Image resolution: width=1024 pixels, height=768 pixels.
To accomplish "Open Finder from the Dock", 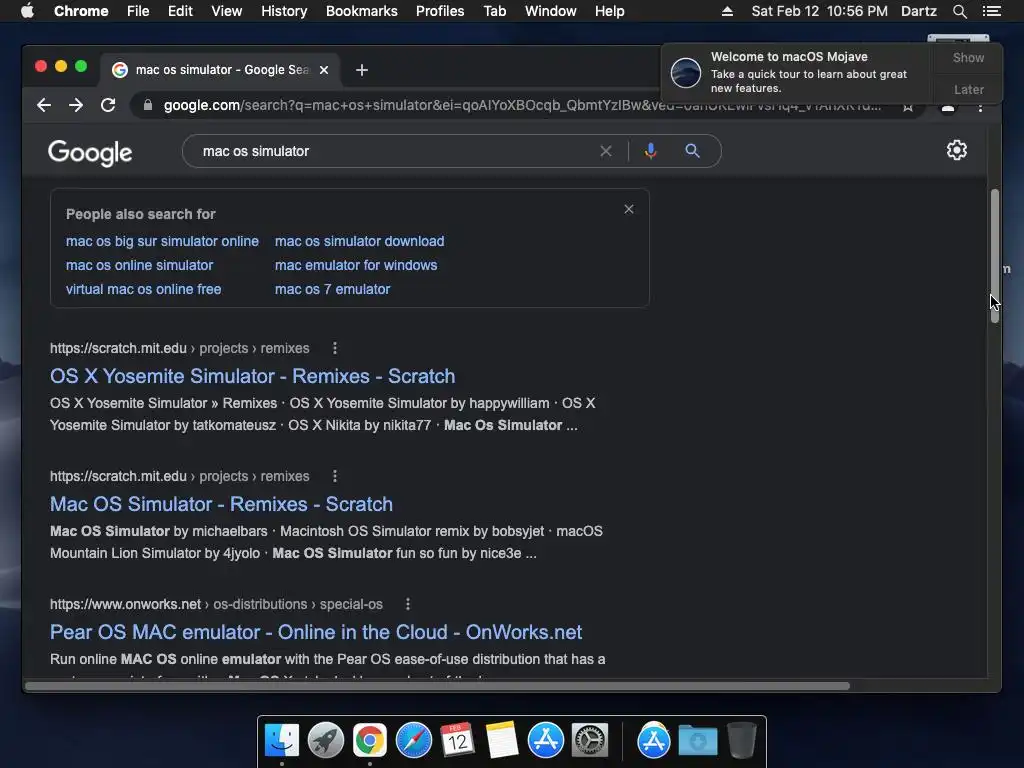I will [x=282, y=741].
